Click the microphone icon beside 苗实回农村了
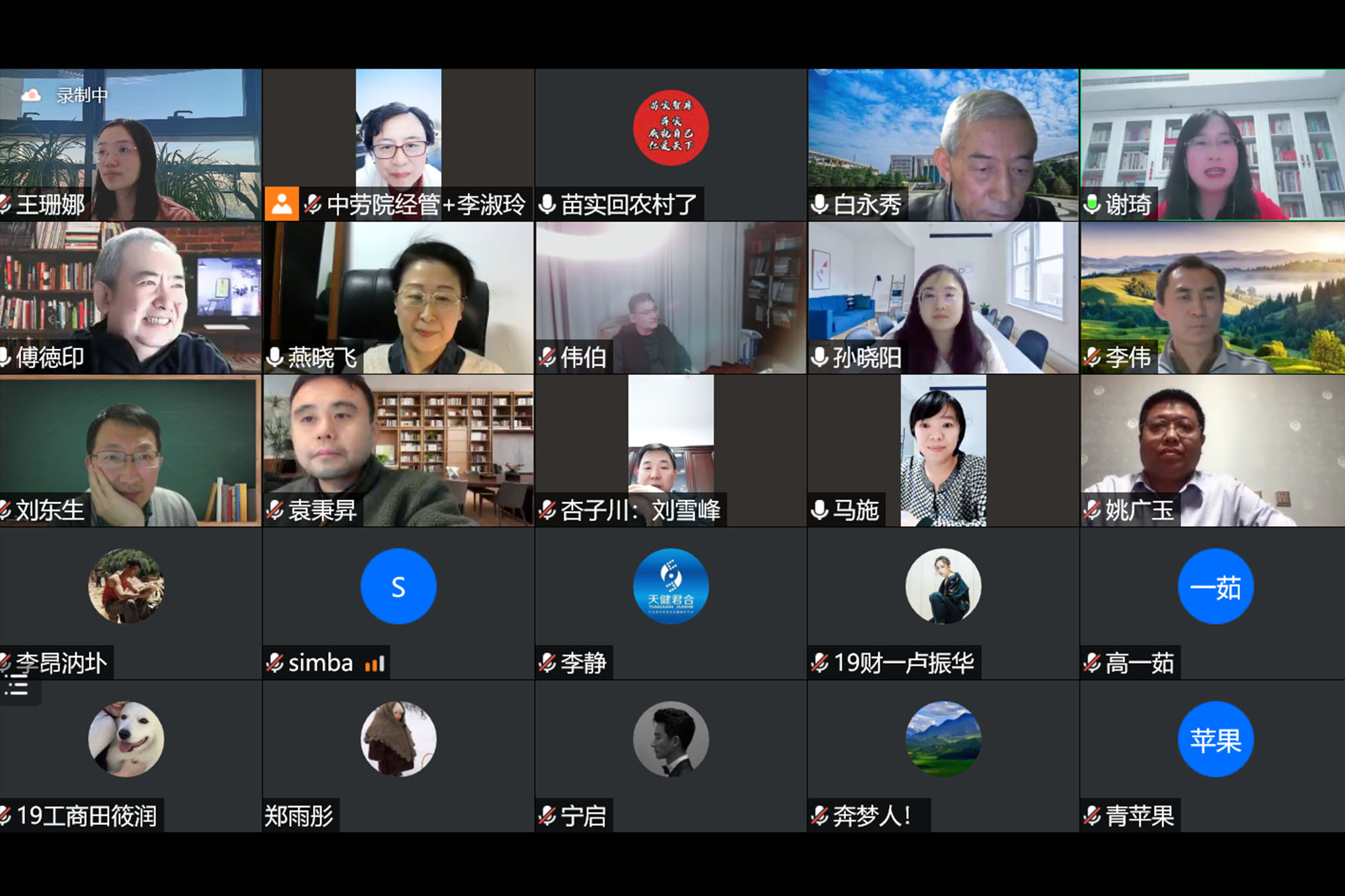Viewport: 1345px width, 896px height. pos(547,204)
